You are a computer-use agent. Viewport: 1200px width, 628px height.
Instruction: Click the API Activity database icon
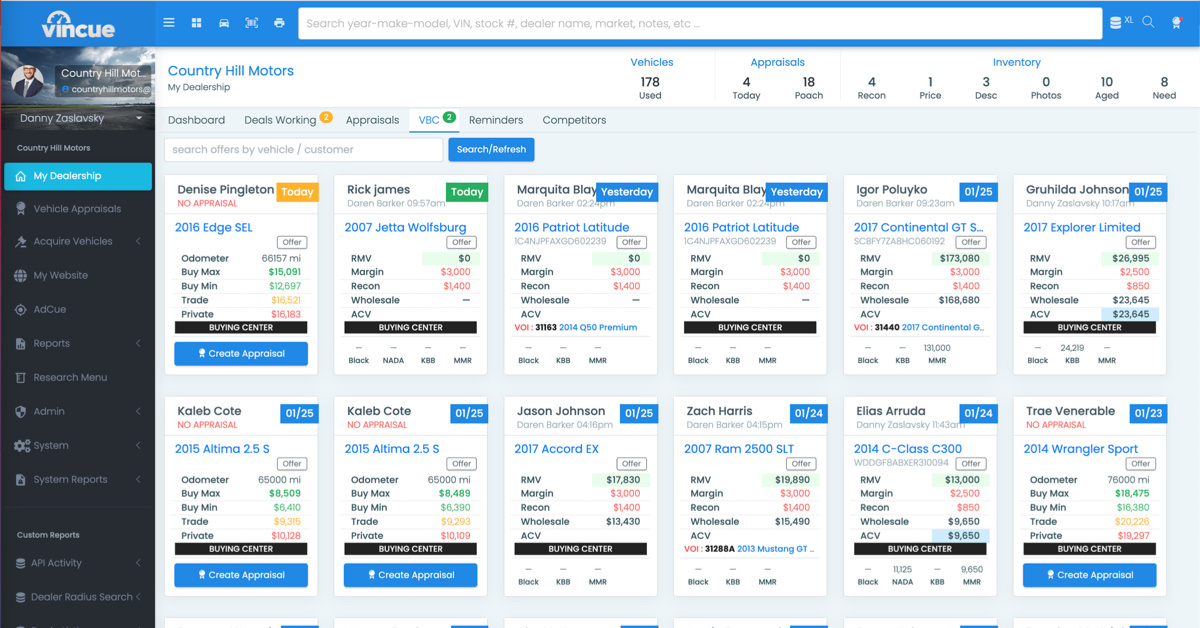coord(20,563)
